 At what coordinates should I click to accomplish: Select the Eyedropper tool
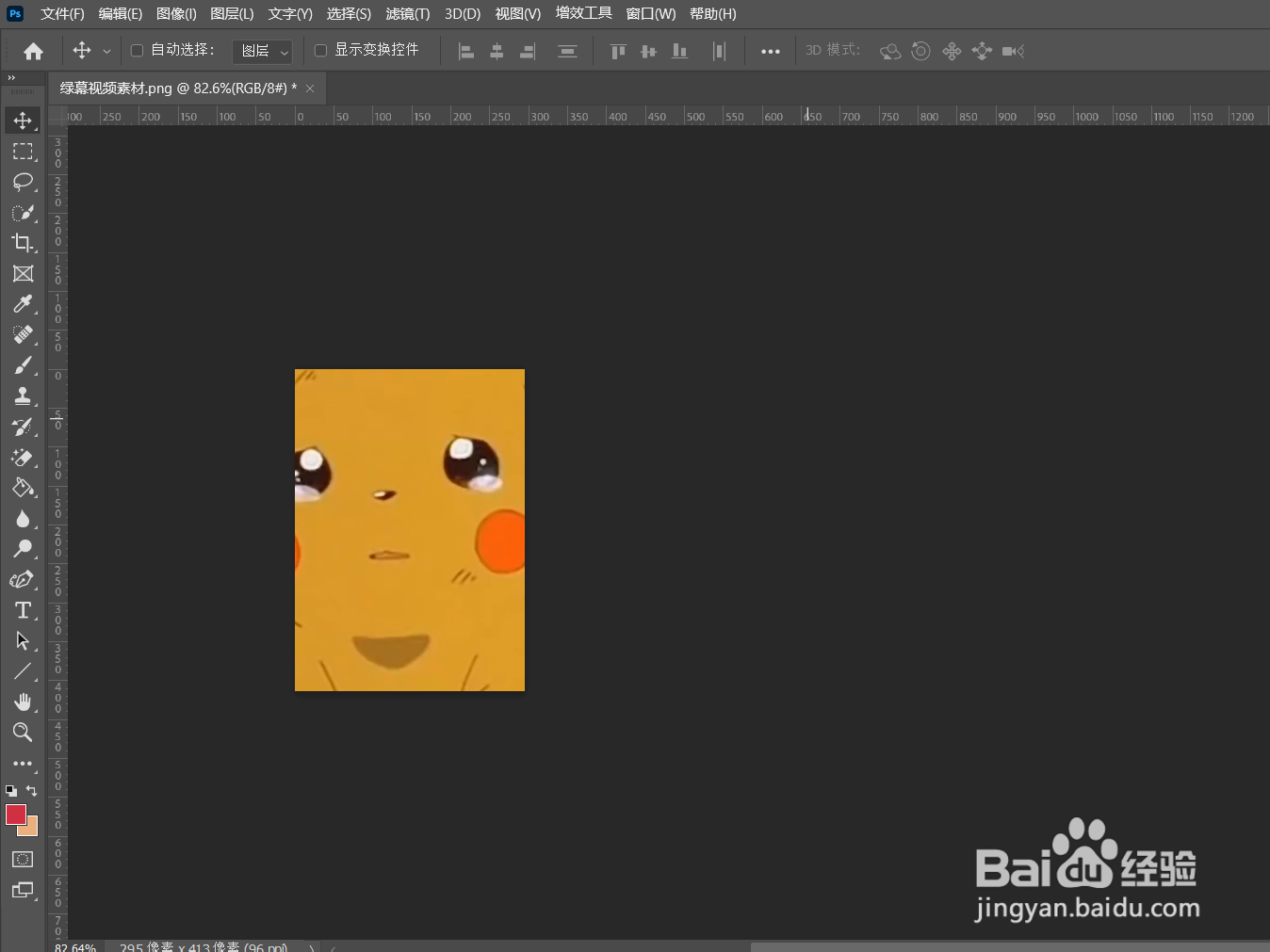click(x=23, y=304)
